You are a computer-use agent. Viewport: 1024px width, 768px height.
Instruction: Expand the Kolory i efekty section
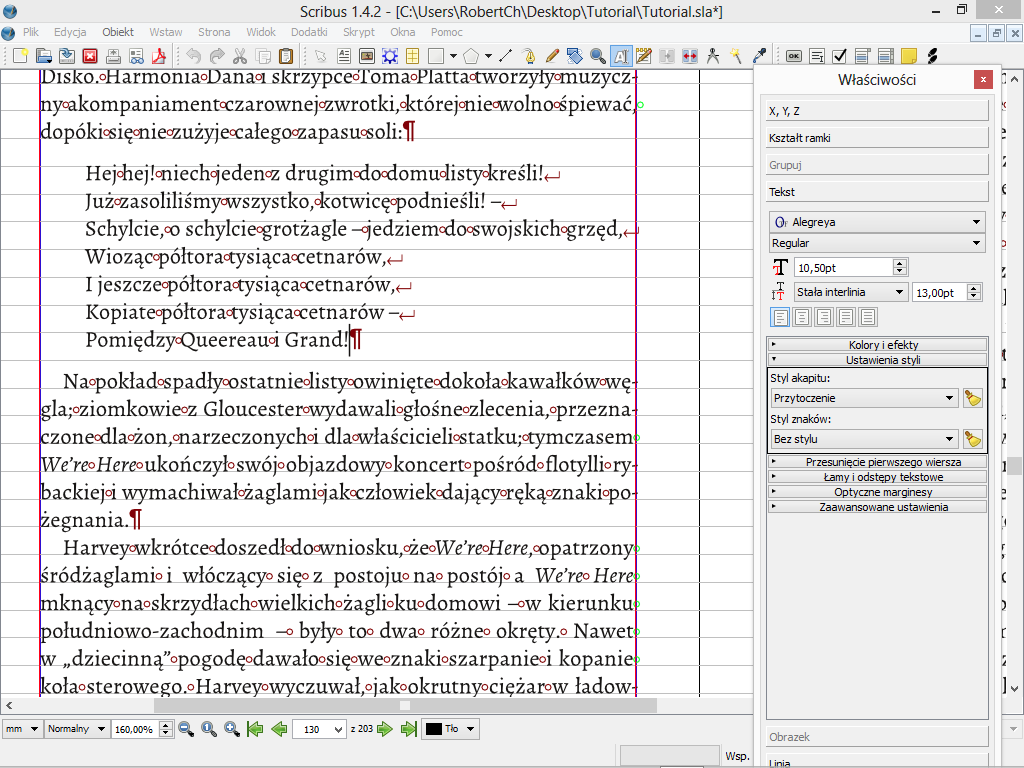877,345
